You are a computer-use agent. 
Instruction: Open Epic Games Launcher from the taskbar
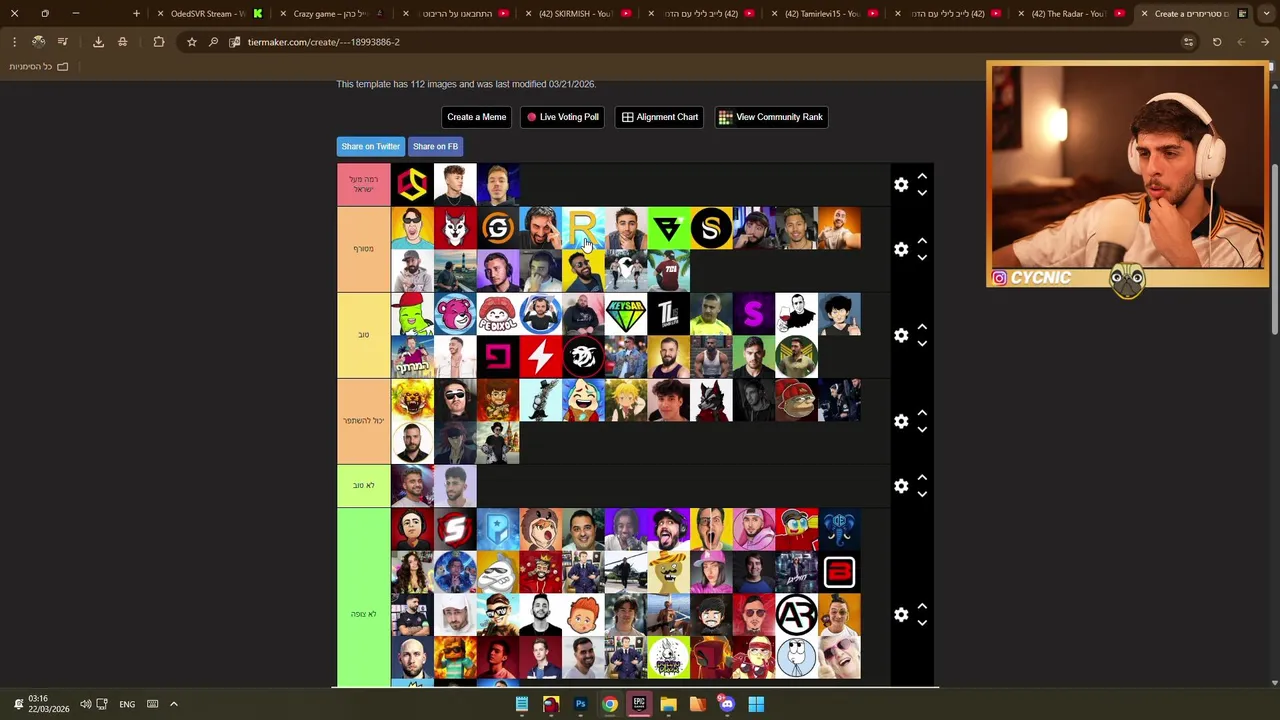click(638, 704)
